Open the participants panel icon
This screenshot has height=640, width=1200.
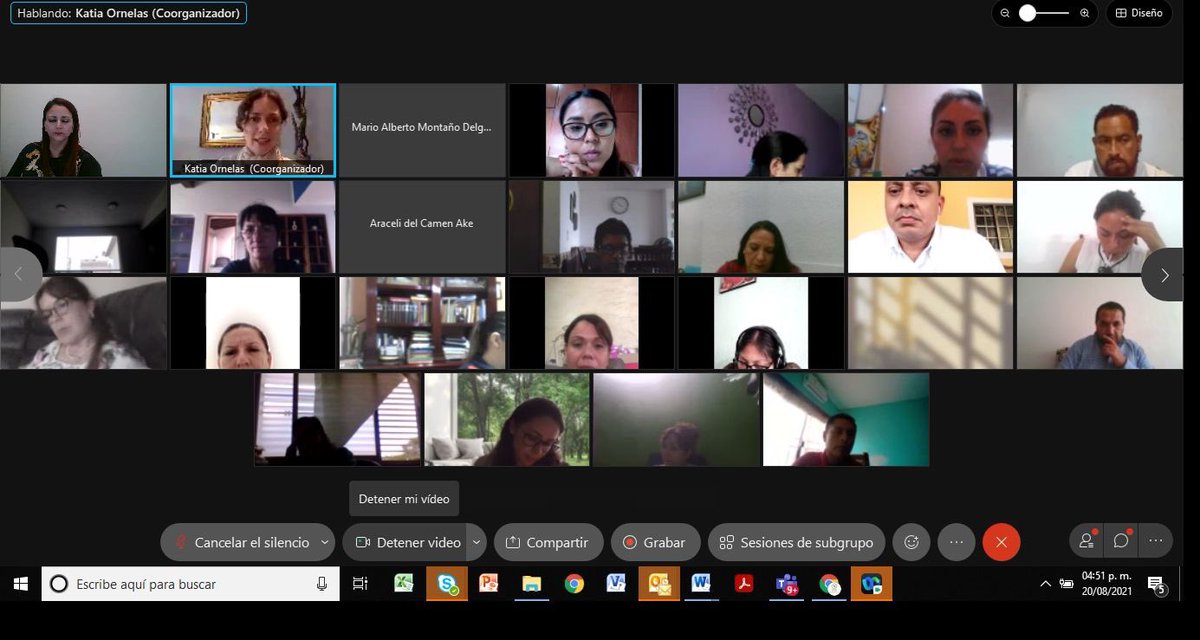click(x=1086, y=541)
